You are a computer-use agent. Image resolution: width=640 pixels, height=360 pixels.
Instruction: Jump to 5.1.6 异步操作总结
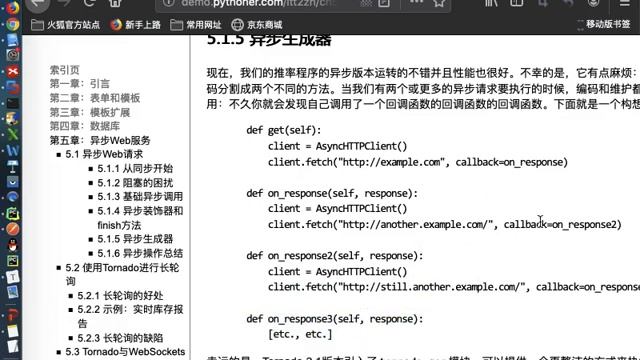[x=140, y=253]
